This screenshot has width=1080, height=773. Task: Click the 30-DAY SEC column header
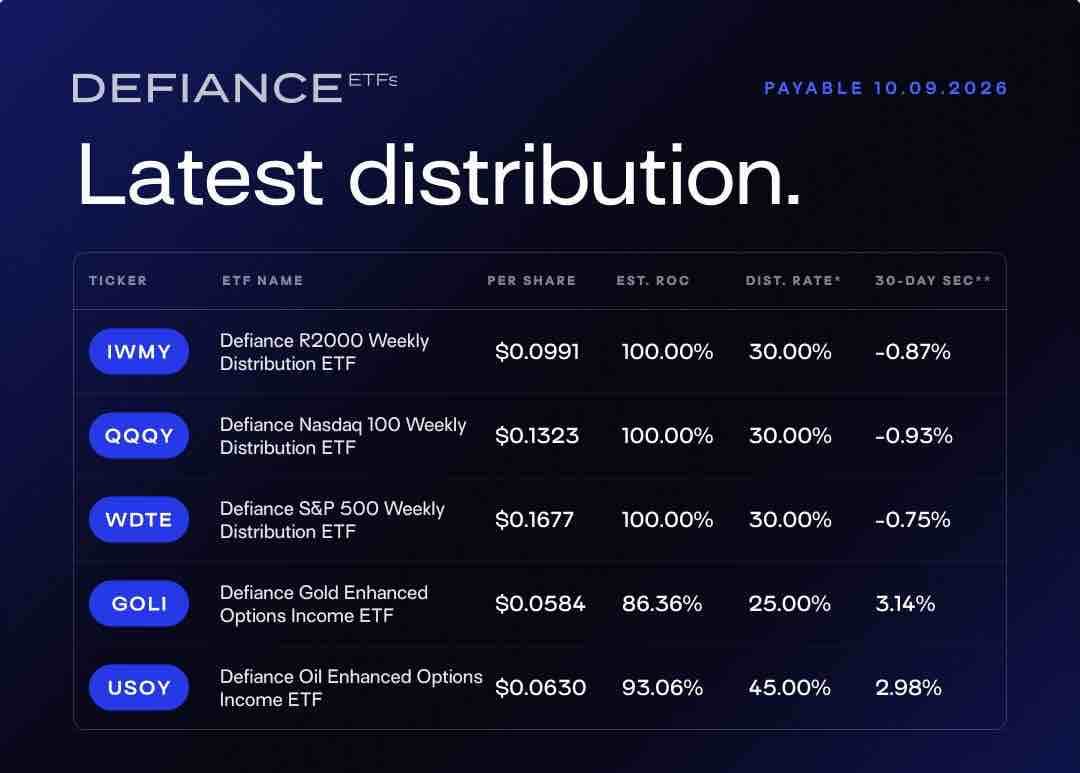[933, 280]
